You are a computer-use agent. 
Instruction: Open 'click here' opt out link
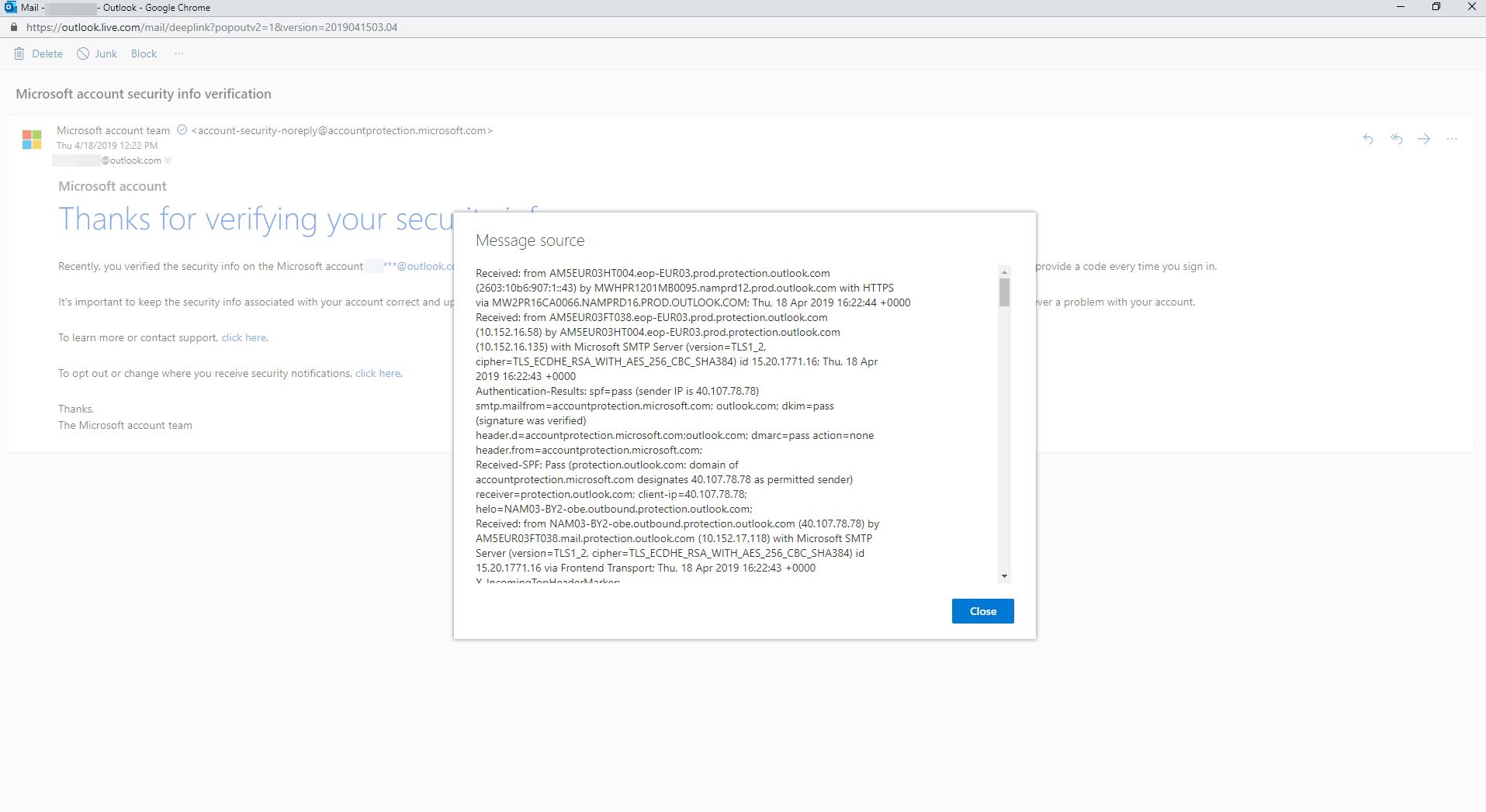point(378,373)
